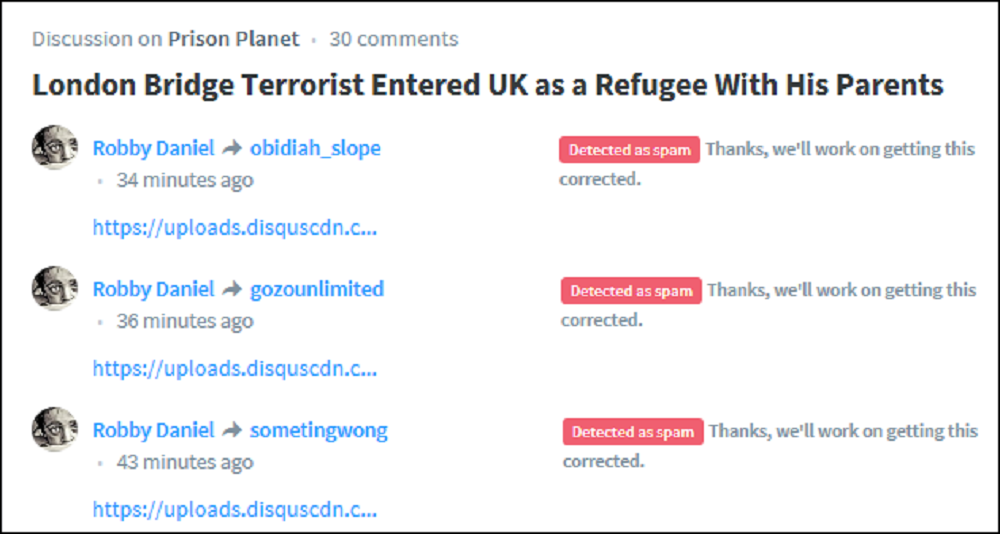Click the first 'Detected as spam' badge
This screenshot has width=1000, height=534.
(629, 150)
